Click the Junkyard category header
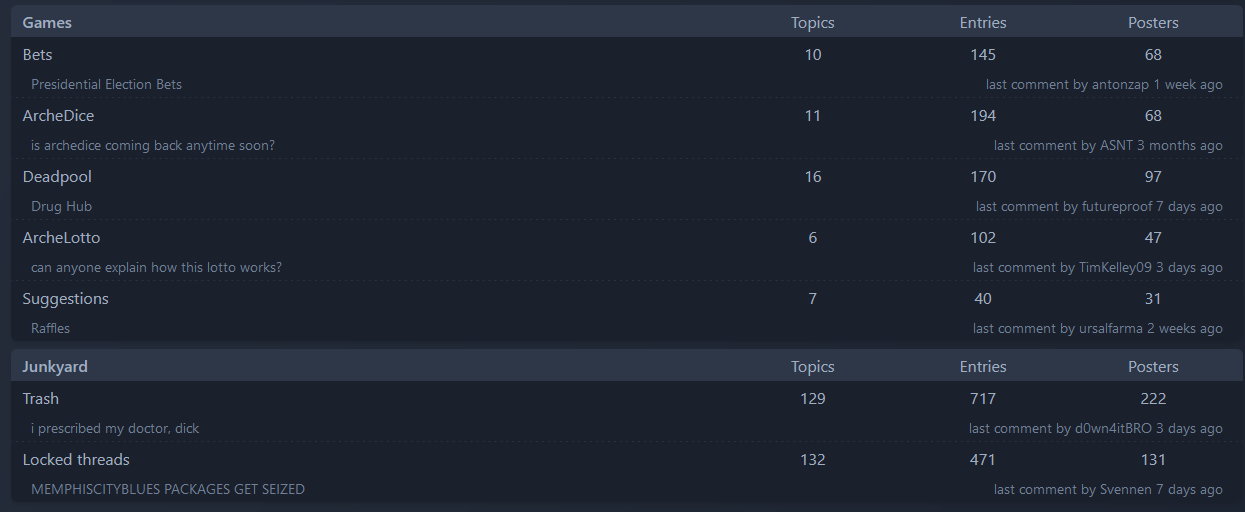Image resolution: width=1245 pixels, height=512 pixels. [x=55, y=367]
